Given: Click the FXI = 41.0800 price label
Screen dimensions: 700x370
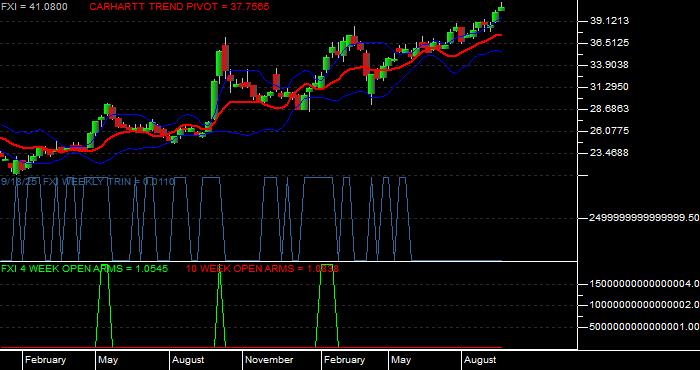Looking at the screenshot, I should [x=34, y=7].
